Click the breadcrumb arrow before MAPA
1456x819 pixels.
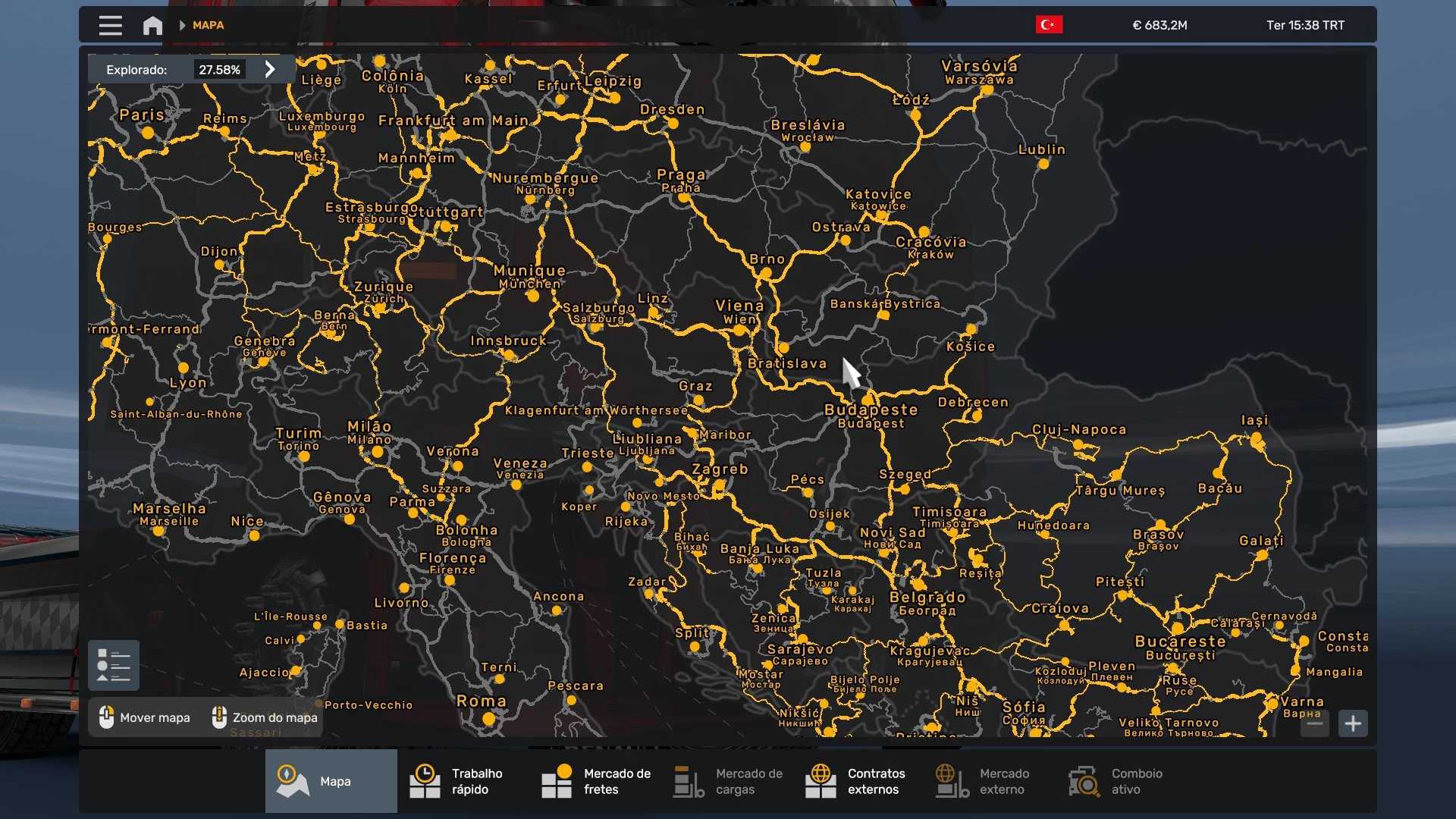click(x=182, y=25)
